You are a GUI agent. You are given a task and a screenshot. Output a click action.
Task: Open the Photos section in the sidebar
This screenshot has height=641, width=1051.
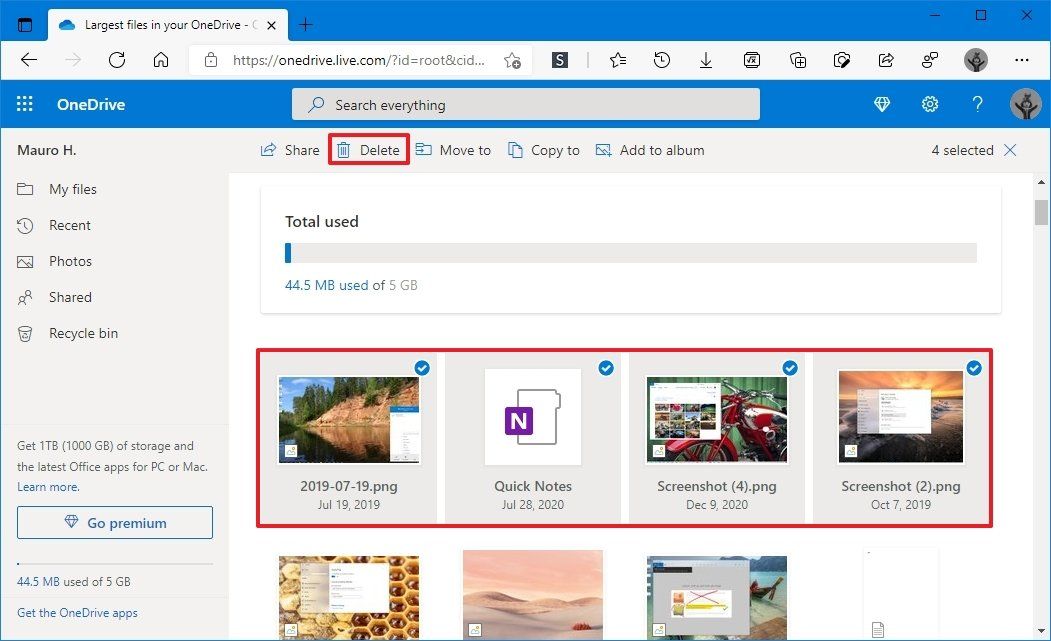pos(70,261)
